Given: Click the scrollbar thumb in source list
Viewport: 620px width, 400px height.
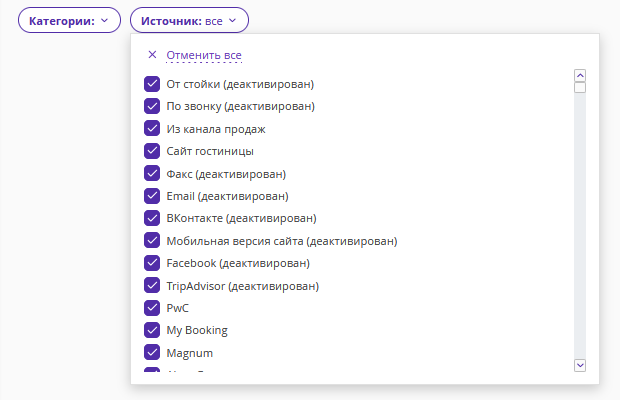Looking at the screenshot, I should click(x=580, y=87).
